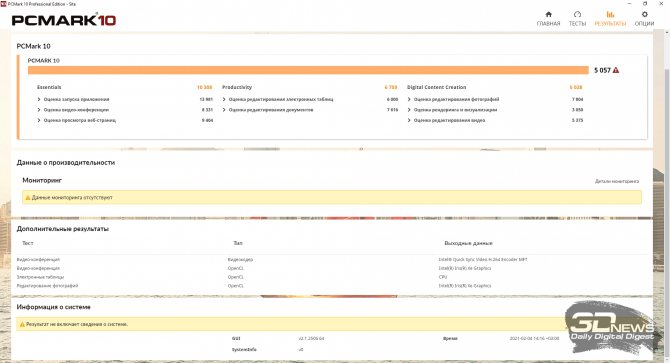
Task: Open the Тесты gauge icon
Action: [x=577, y=14]
